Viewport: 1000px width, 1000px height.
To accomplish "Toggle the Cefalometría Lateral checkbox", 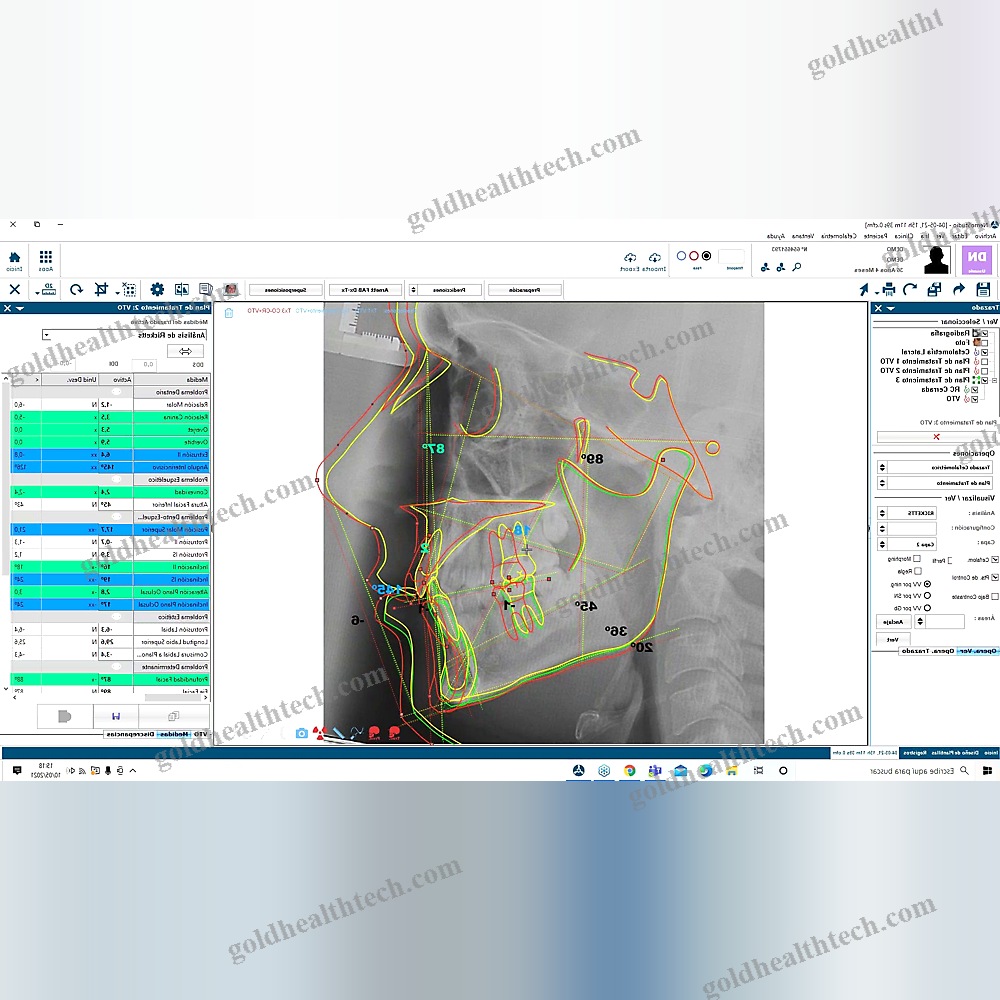I will click(985, 352).
